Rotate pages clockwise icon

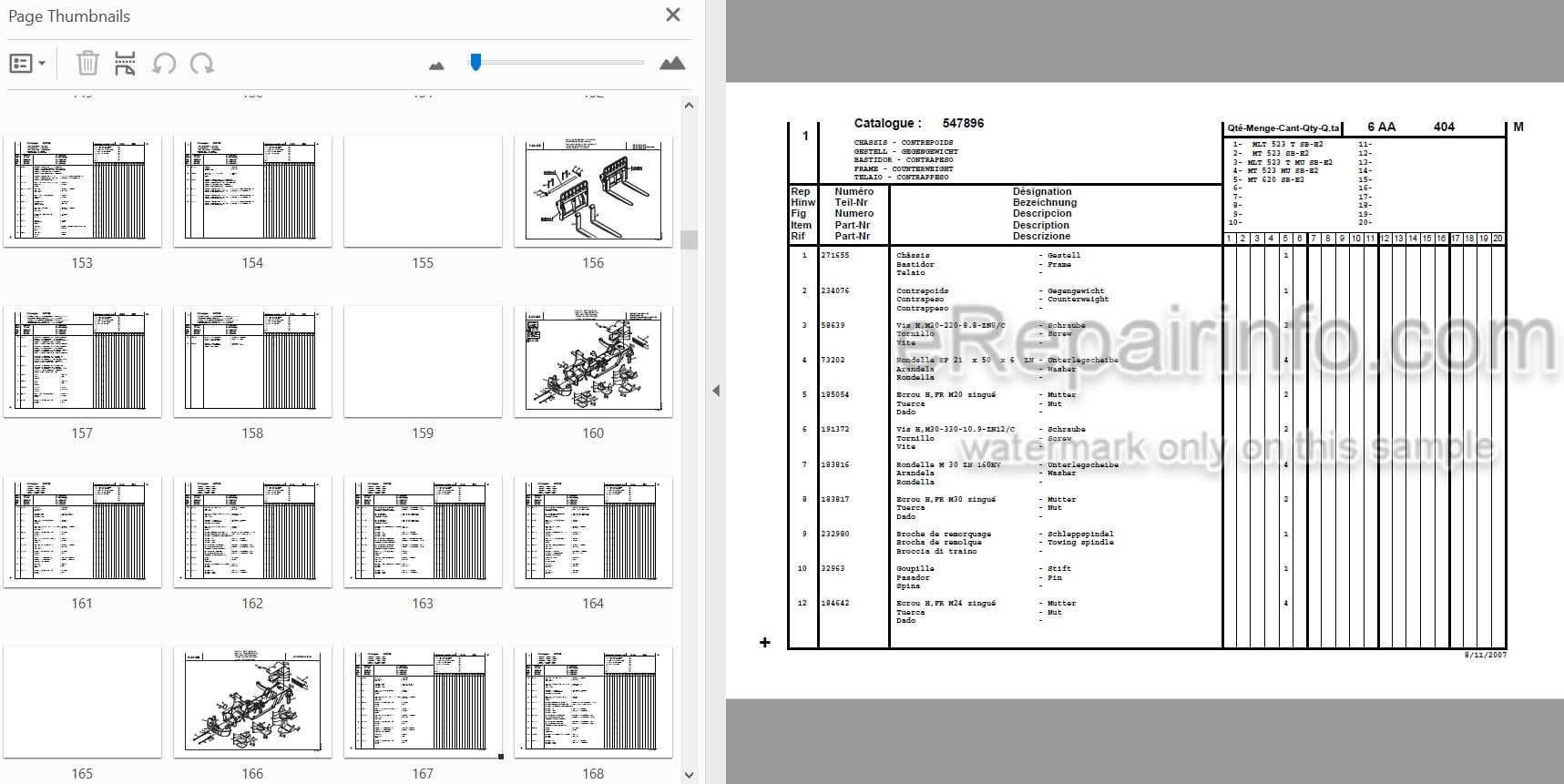(201, 63)
